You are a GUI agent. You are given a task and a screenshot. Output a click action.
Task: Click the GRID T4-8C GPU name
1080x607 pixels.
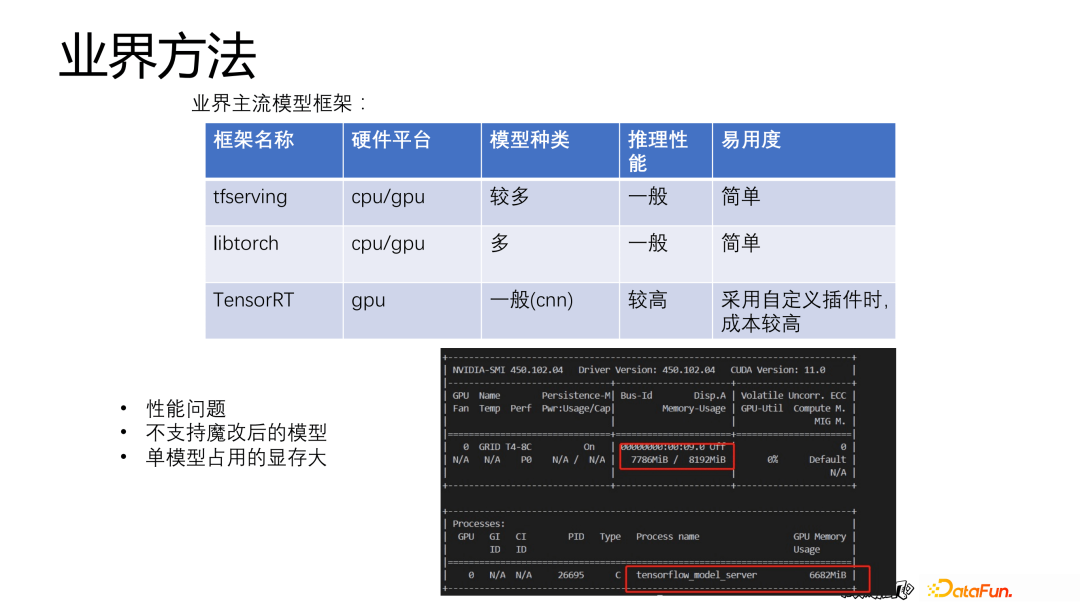click(x=505, y=446)
